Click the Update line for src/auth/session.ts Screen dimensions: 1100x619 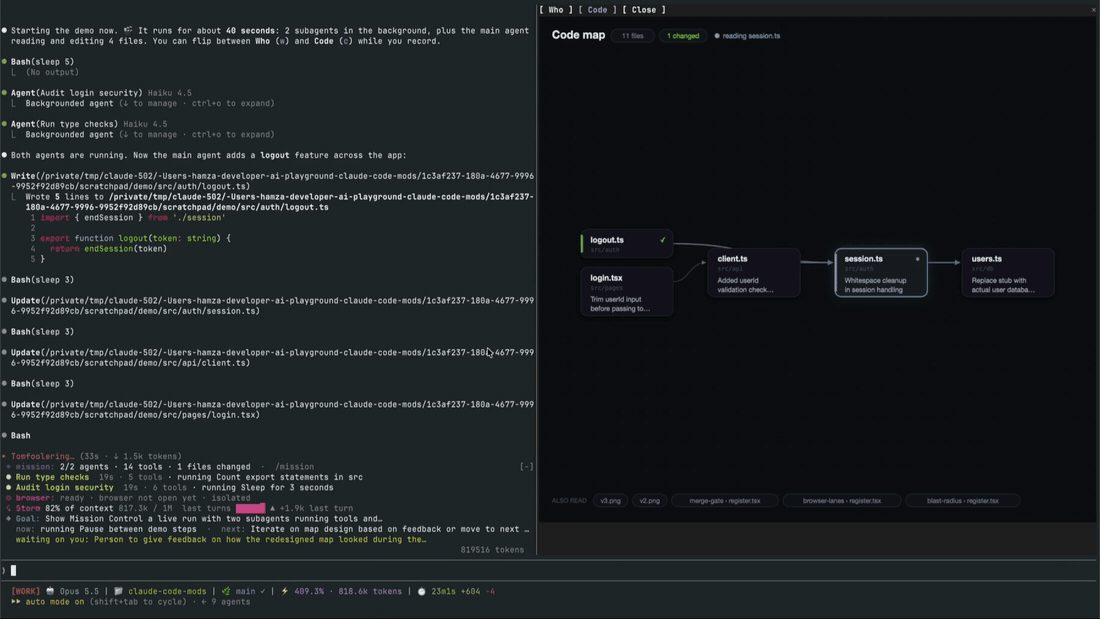click(272, 306)
